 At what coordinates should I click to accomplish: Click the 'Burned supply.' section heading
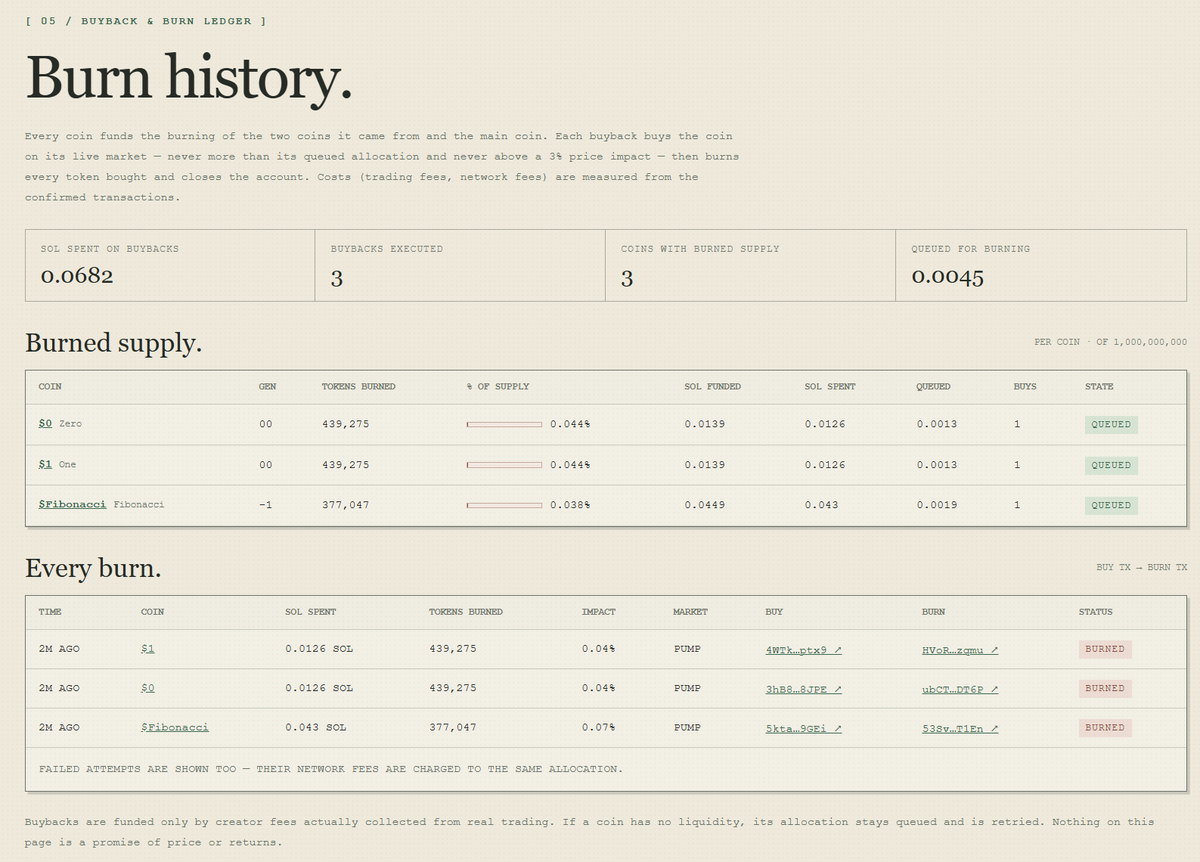point(113,343)
